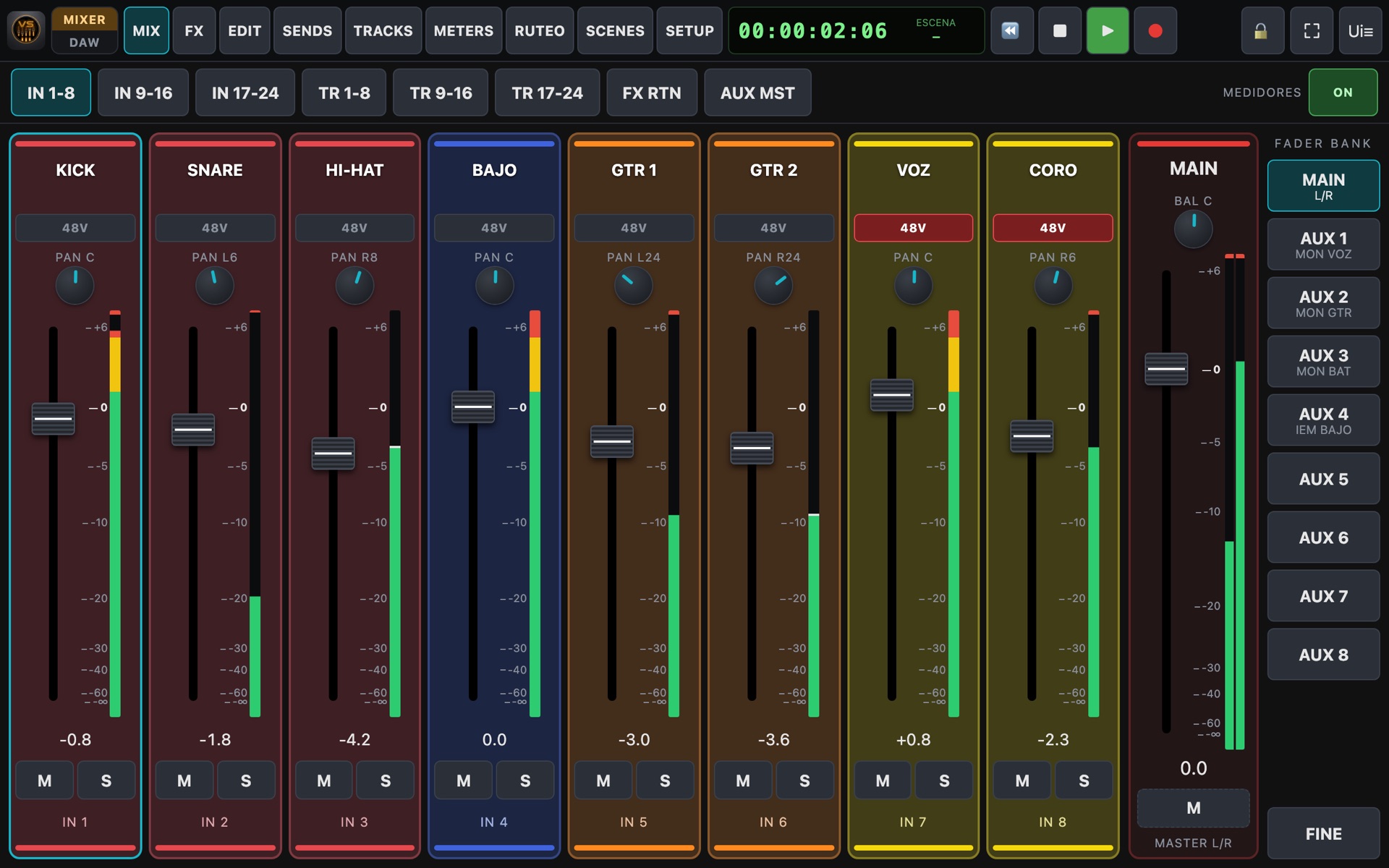
Task: Click the CORO fader value -2.3
Action: coord(1053,739)
